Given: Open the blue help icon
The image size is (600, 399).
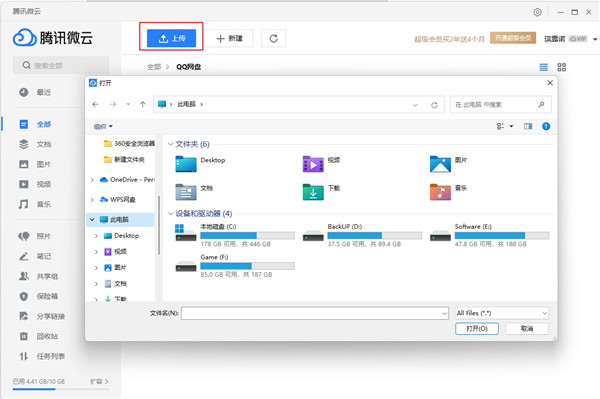Looking at the screenshot, I should 546,126.
